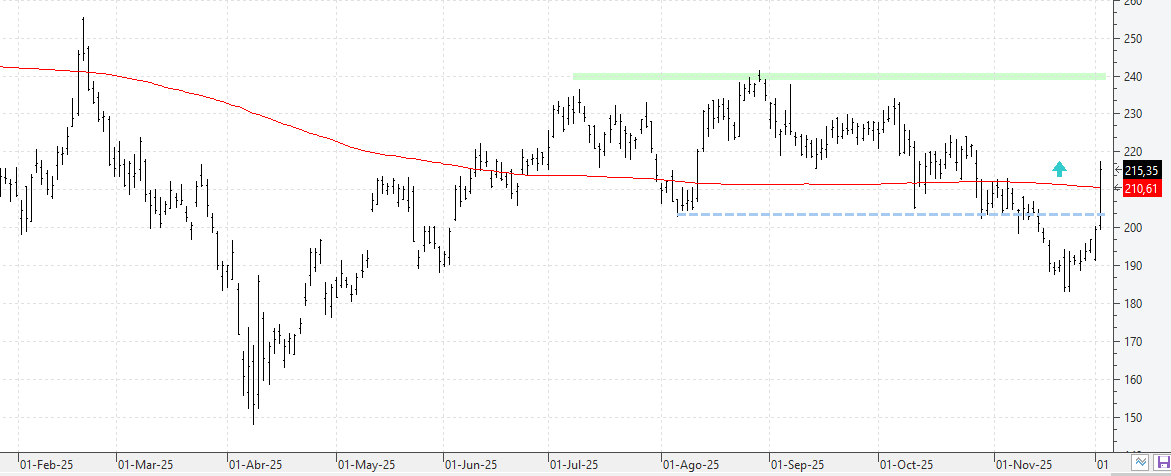Click the 01-May-25 date label
1171x476 pixels.
click(x=367, y=464)
